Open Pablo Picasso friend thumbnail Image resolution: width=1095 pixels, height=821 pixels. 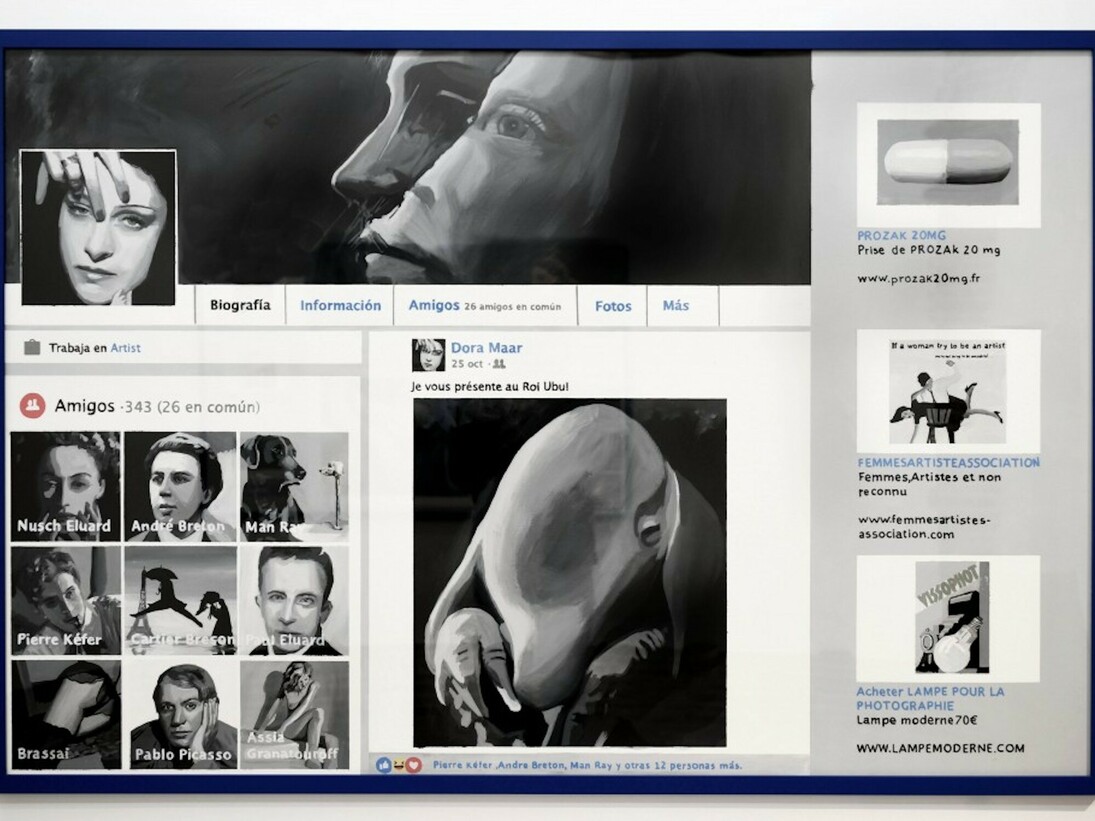(180, 715)
